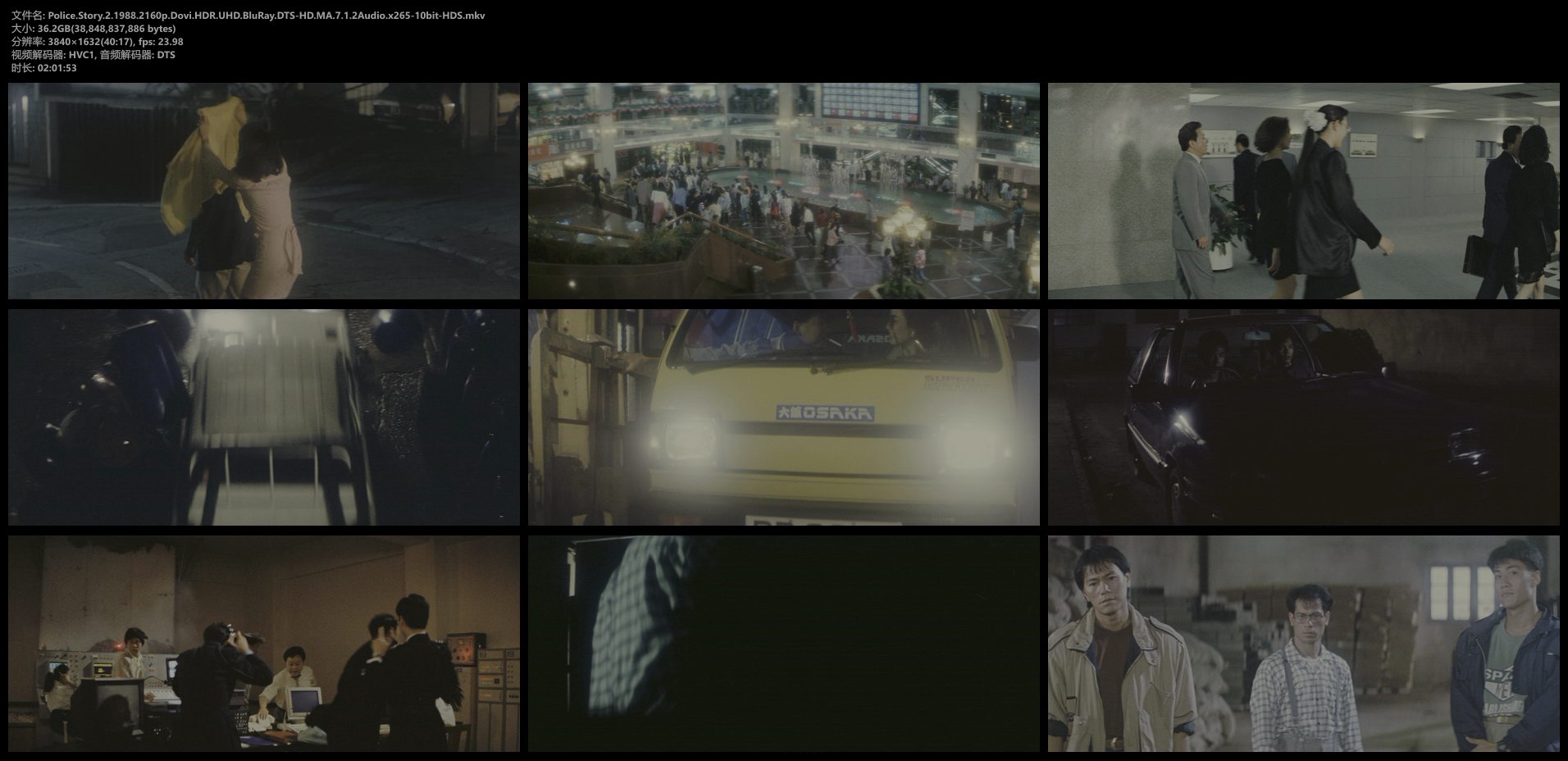
Task: Click the 02:01:53 duration text
Action: point(57,68)
